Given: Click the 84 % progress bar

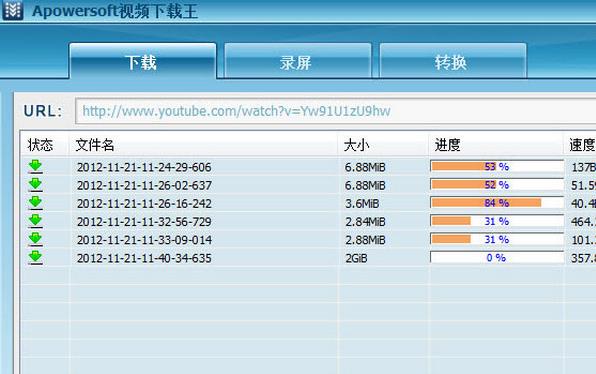Looking at the screenshot, I should 497,203.
